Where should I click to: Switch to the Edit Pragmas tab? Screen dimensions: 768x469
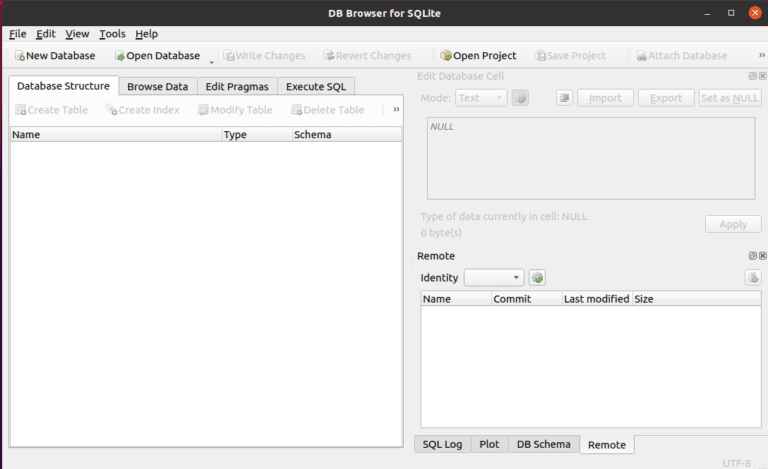click(x=237, y=87)
